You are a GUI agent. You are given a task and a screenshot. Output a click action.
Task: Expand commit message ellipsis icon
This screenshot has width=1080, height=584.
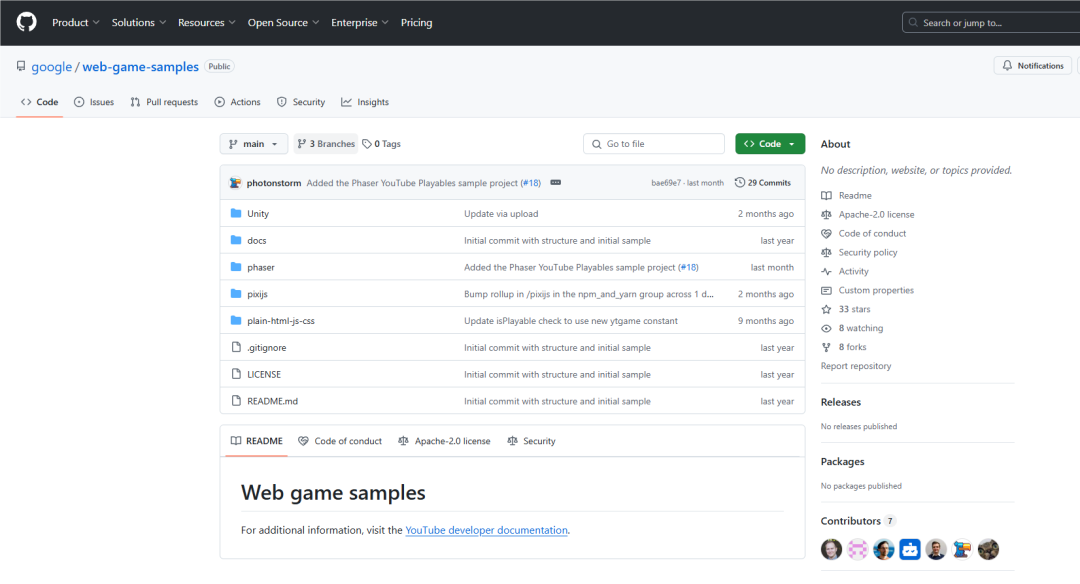(x=555, y=182)
